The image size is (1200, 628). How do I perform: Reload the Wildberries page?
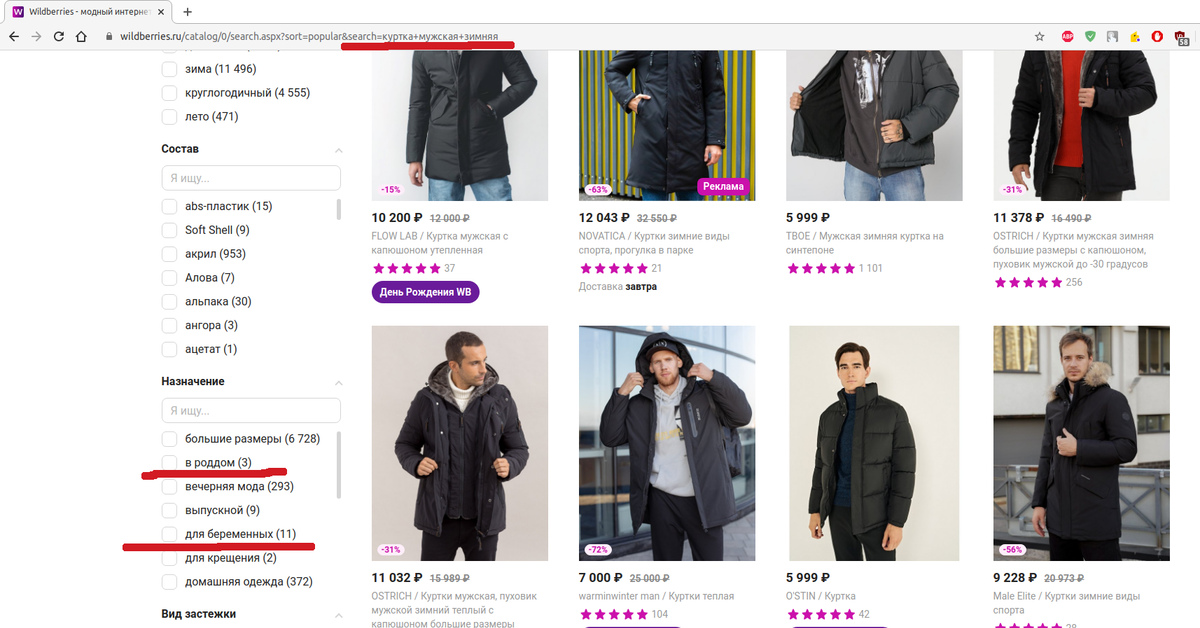click(59, 36)
